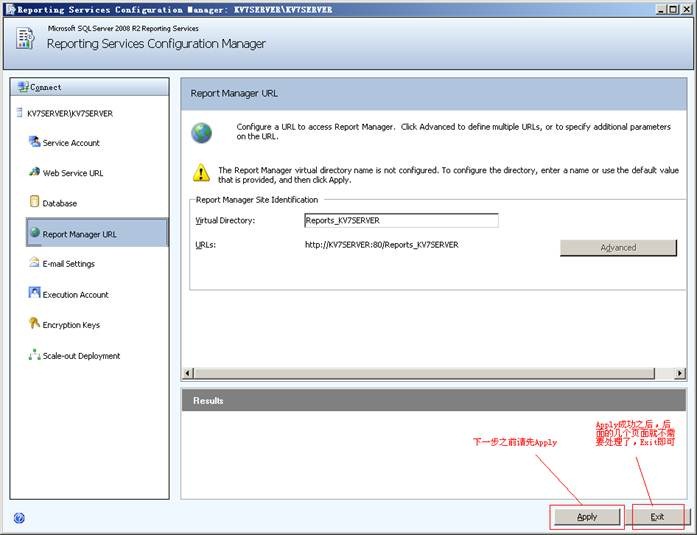Open the Scale-out Deployment page

81,355
